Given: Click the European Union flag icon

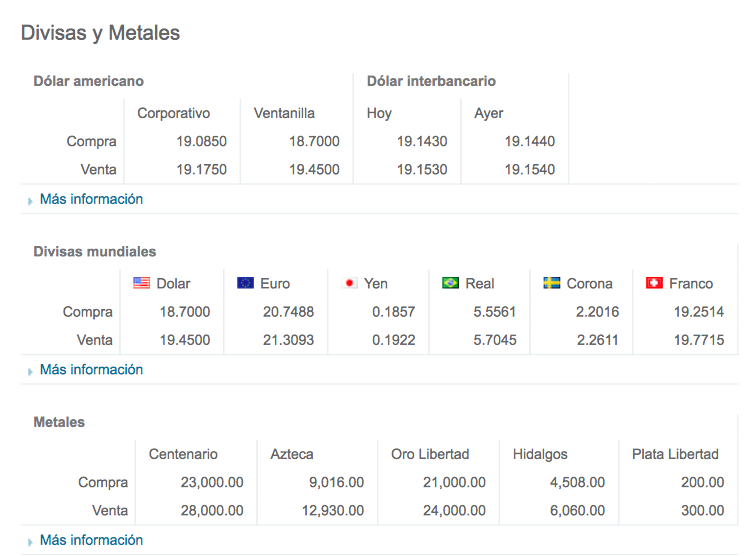Looking at the screenshot, I should (x=245, y=283).
